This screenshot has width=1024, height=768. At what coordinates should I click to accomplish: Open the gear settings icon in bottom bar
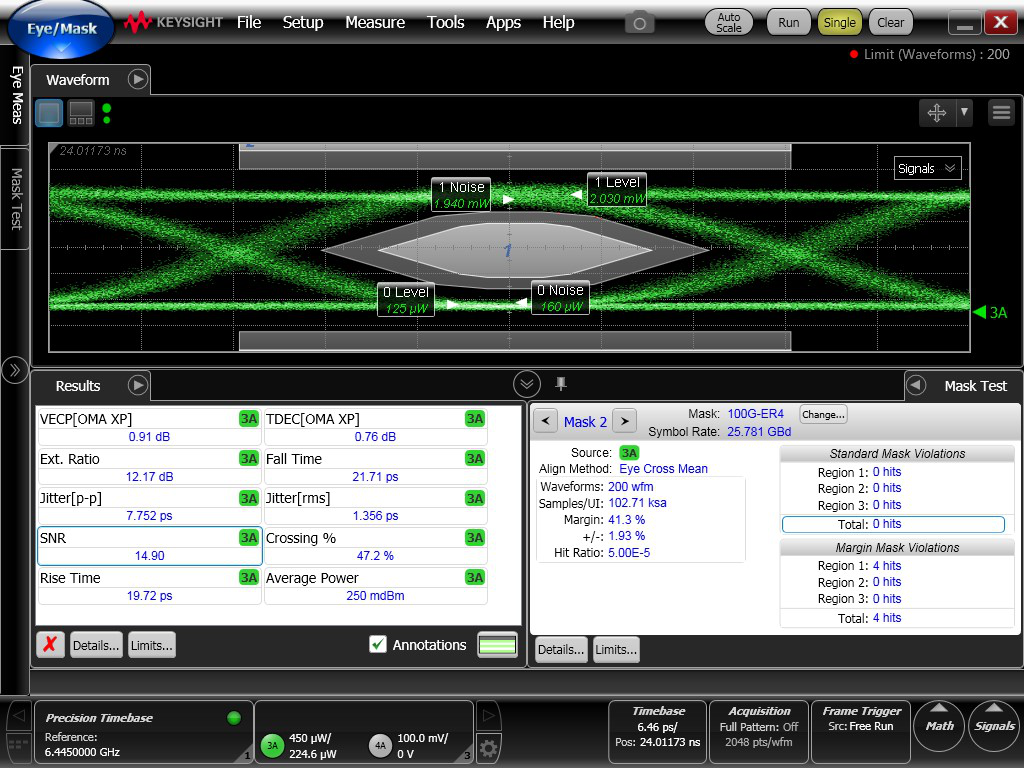click(x=488, y=746)
